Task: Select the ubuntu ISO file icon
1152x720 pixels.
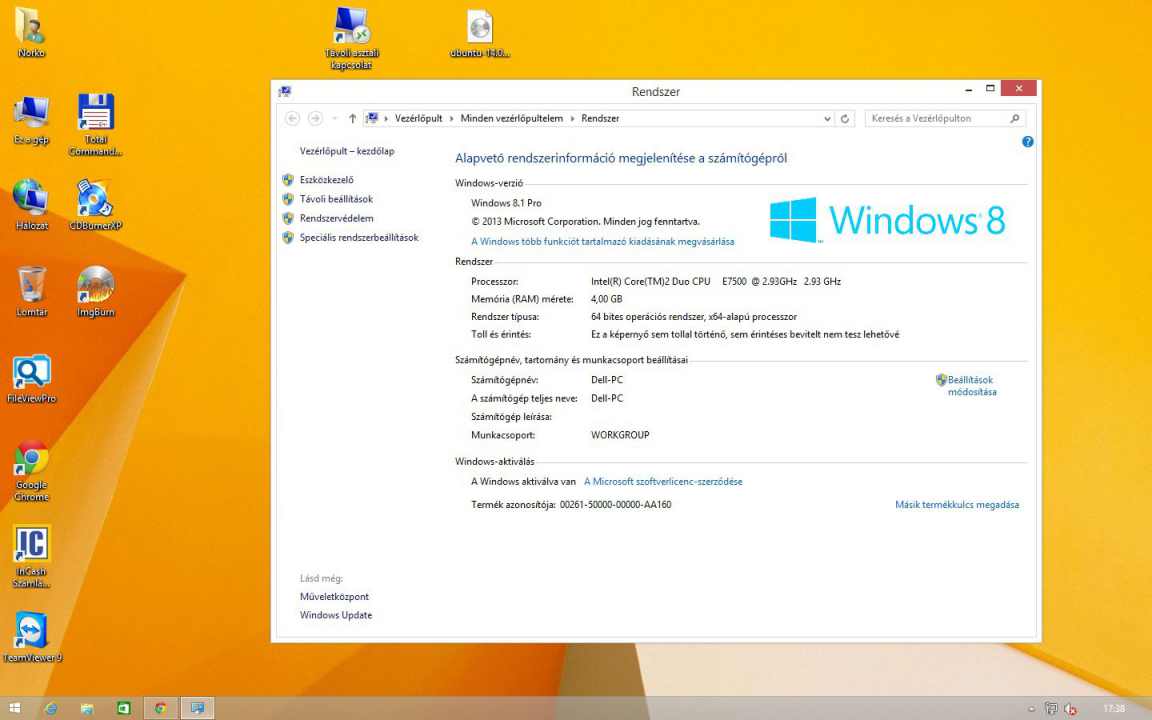Action: (x=480, y=32)
